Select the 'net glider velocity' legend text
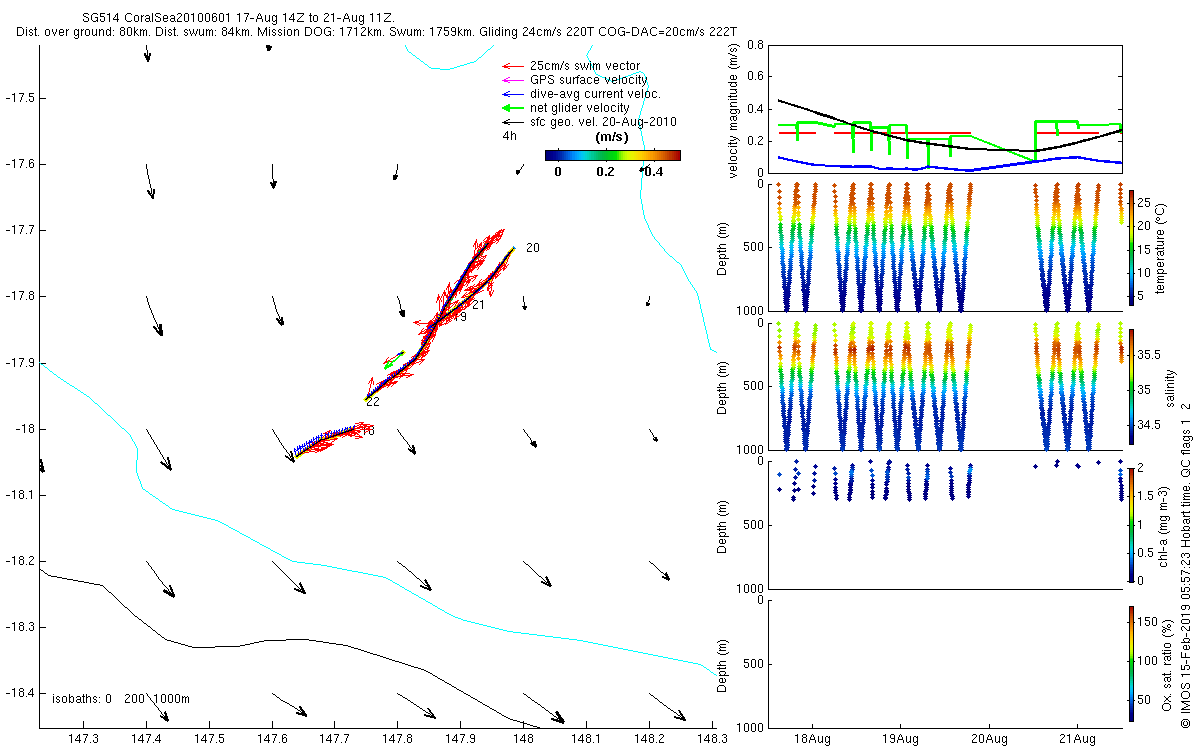The image size is (1200, 750). click(x=580, y=108)
